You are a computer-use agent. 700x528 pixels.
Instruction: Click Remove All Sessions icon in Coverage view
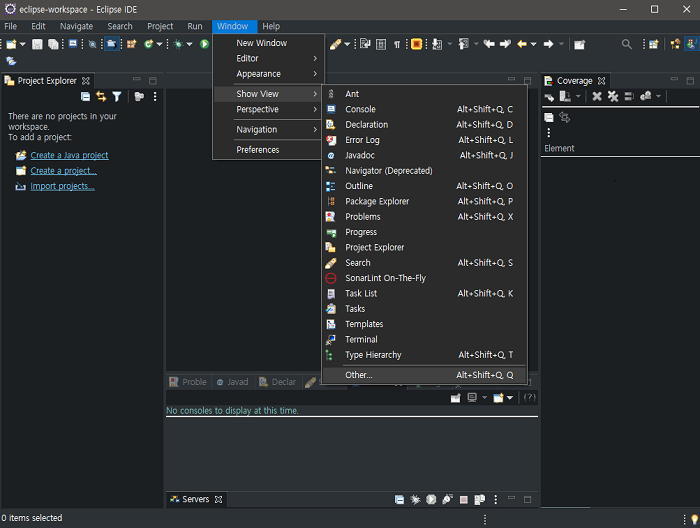point(612,97)
